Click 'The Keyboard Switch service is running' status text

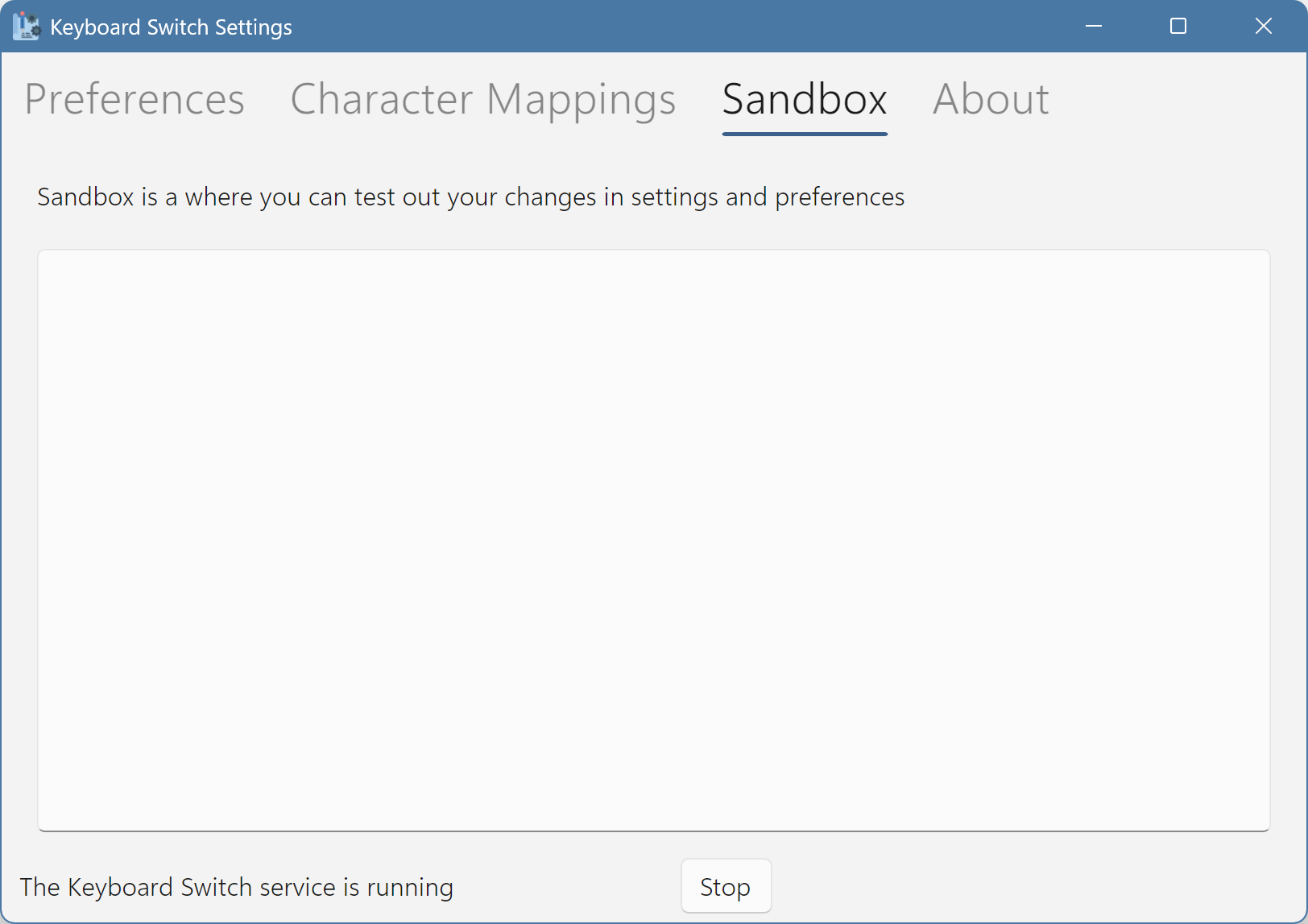237,887
